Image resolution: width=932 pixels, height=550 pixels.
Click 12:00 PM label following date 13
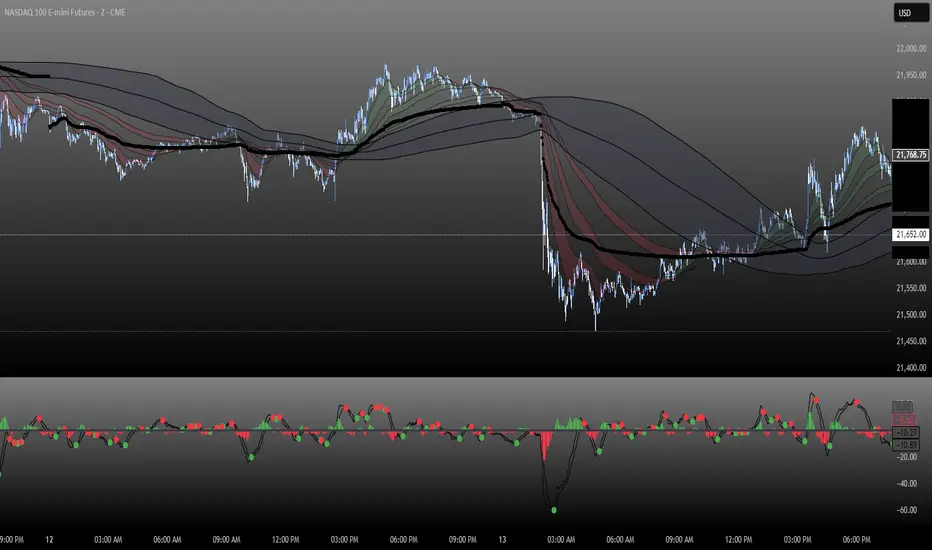pos(738,540)
